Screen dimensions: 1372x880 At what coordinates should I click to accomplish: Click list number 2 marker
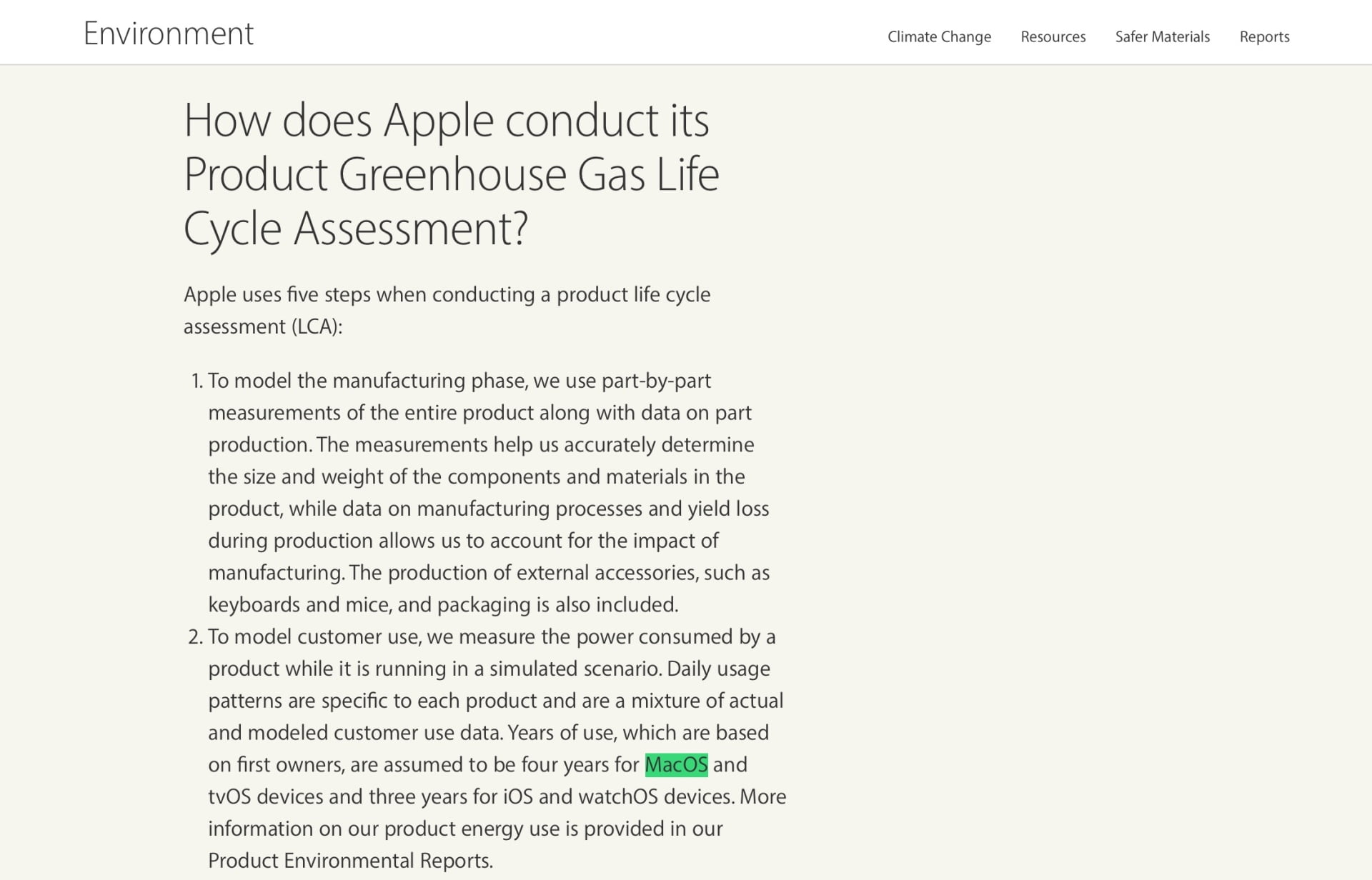pyautogui.click(x=196, y=636)
